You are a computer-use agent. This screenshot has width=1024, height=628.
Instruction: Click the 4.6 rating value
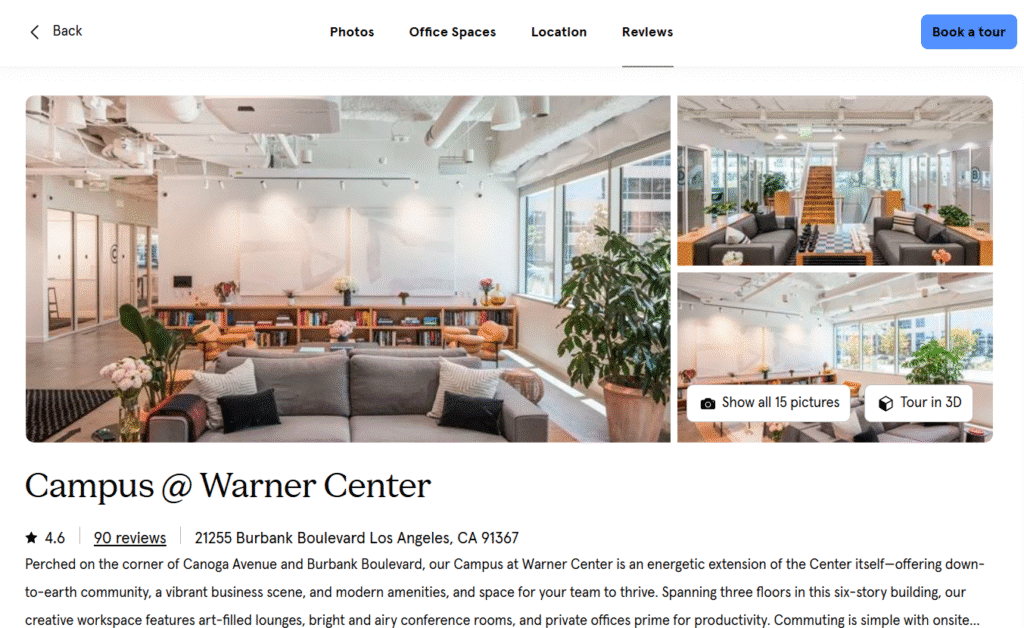(55, 538)
